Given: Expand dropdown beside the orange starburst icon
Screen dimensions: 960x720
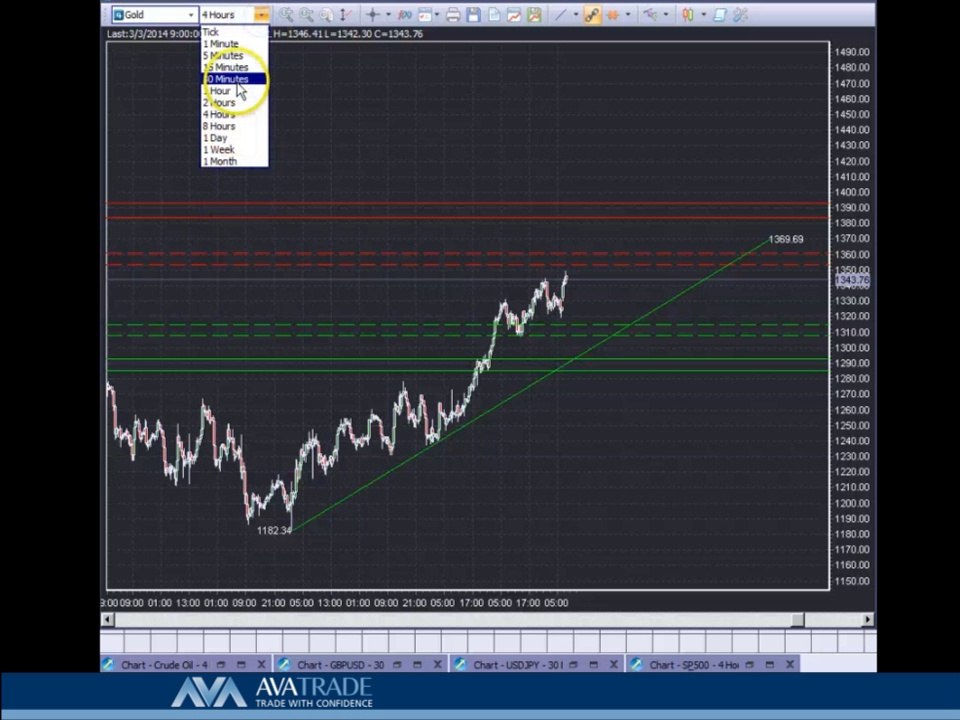Looking at the screenshot, I should (x=628, y=15).
